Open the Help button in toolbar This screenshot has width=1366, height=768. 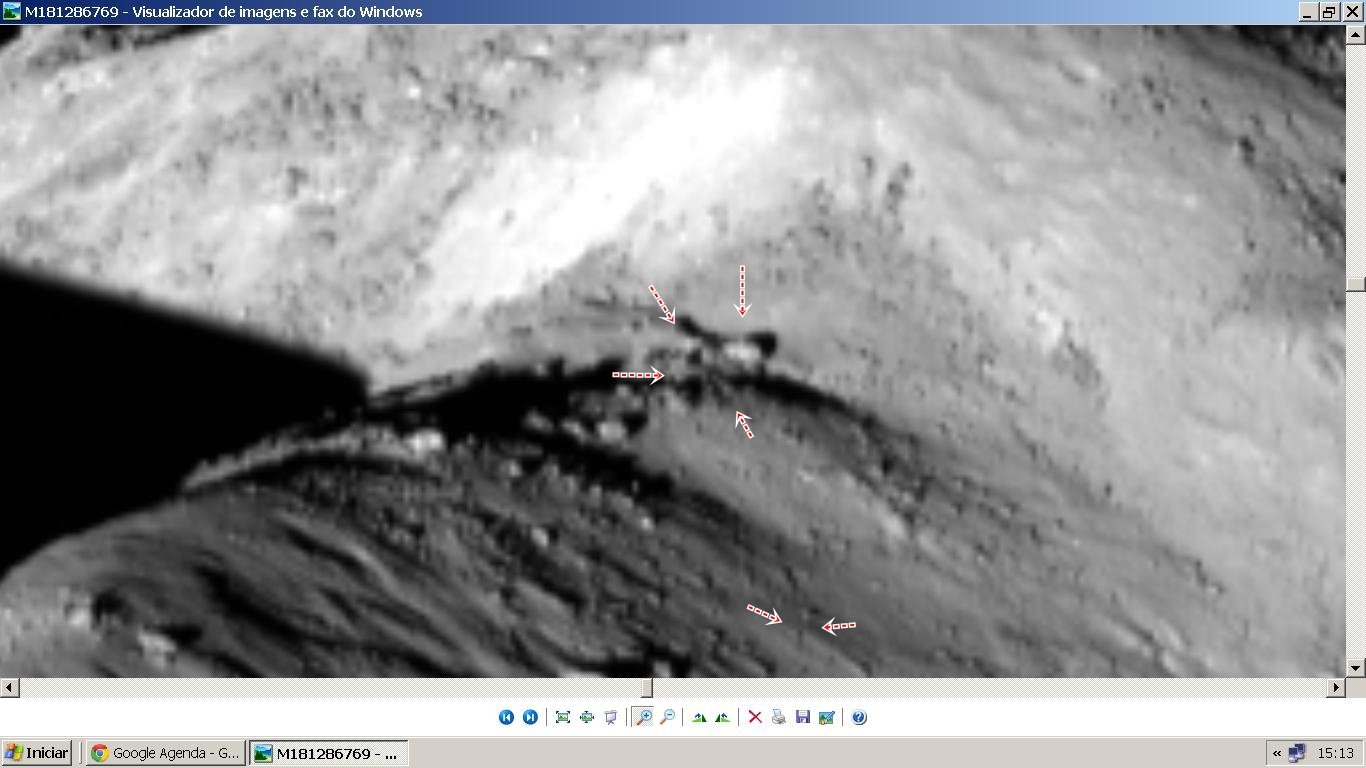[x=859, y=717]
